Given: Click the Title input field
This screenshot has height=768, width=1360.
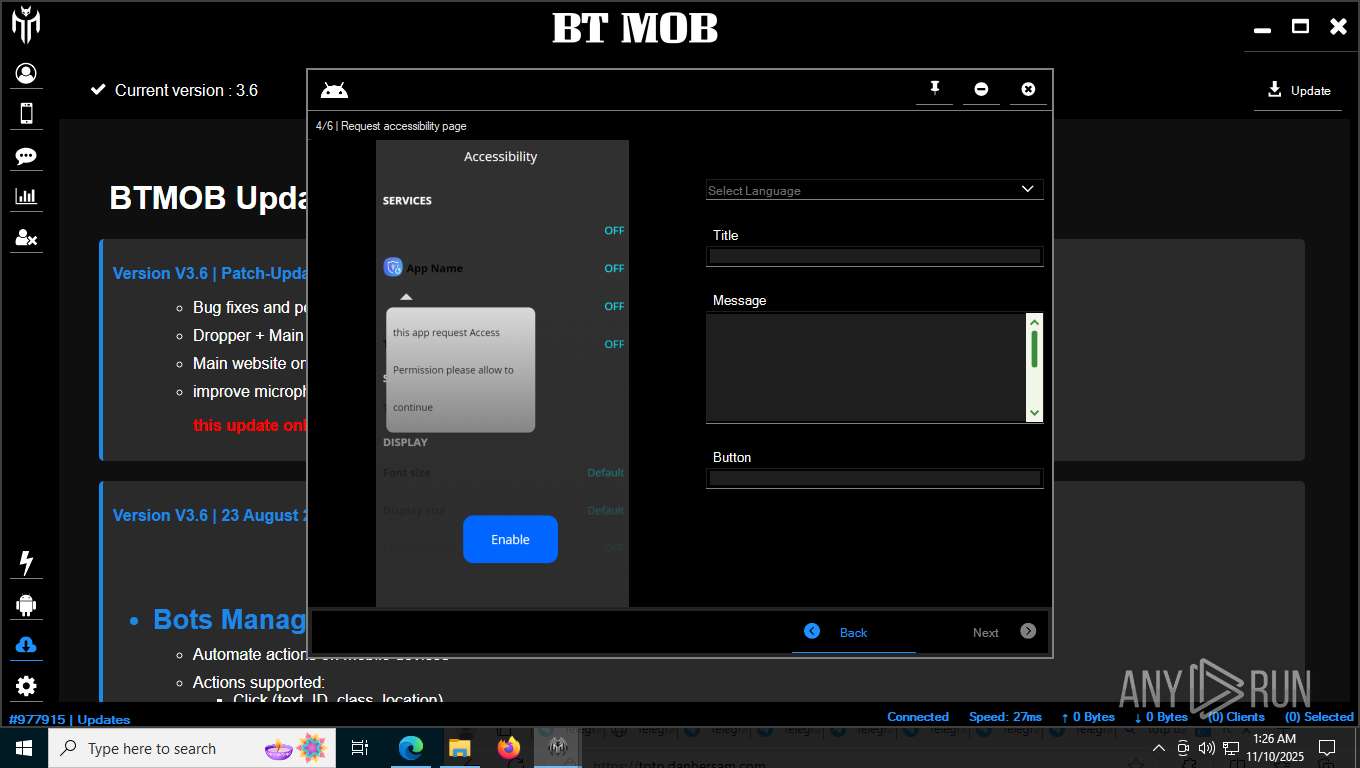Looking at the screenshot, I should [874, 256].
